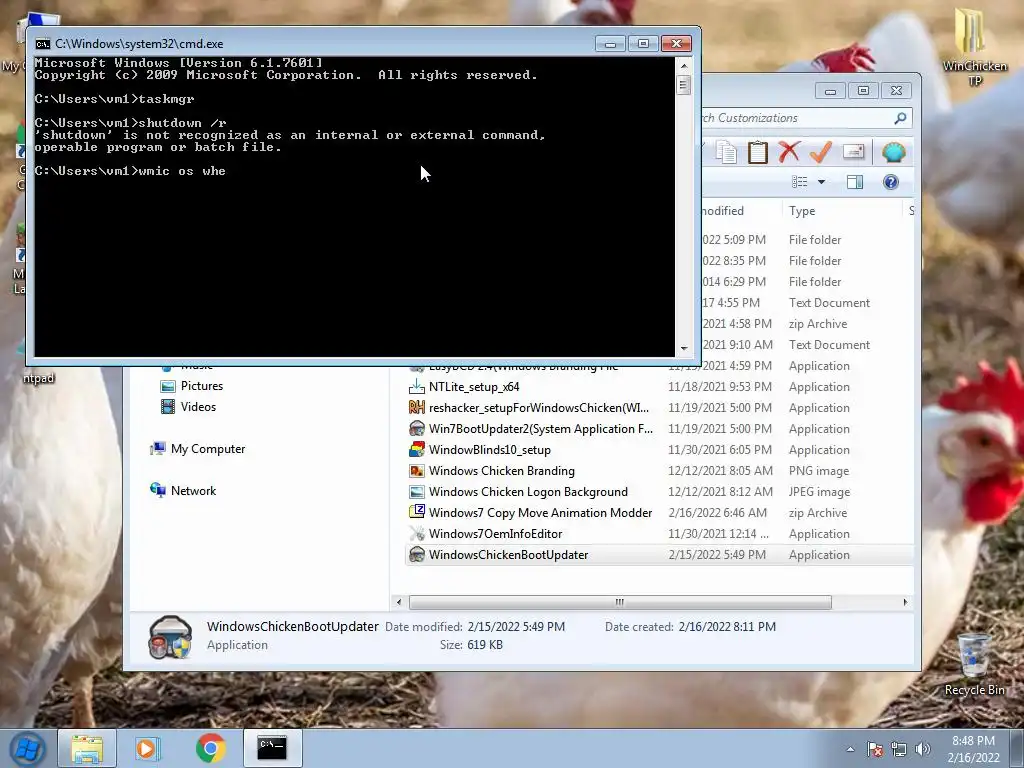Viewport: 1024px width, 768px height.
Task: Click the large WindowsChickenBootUpdater icon in details pane
Action: (170, 637)
